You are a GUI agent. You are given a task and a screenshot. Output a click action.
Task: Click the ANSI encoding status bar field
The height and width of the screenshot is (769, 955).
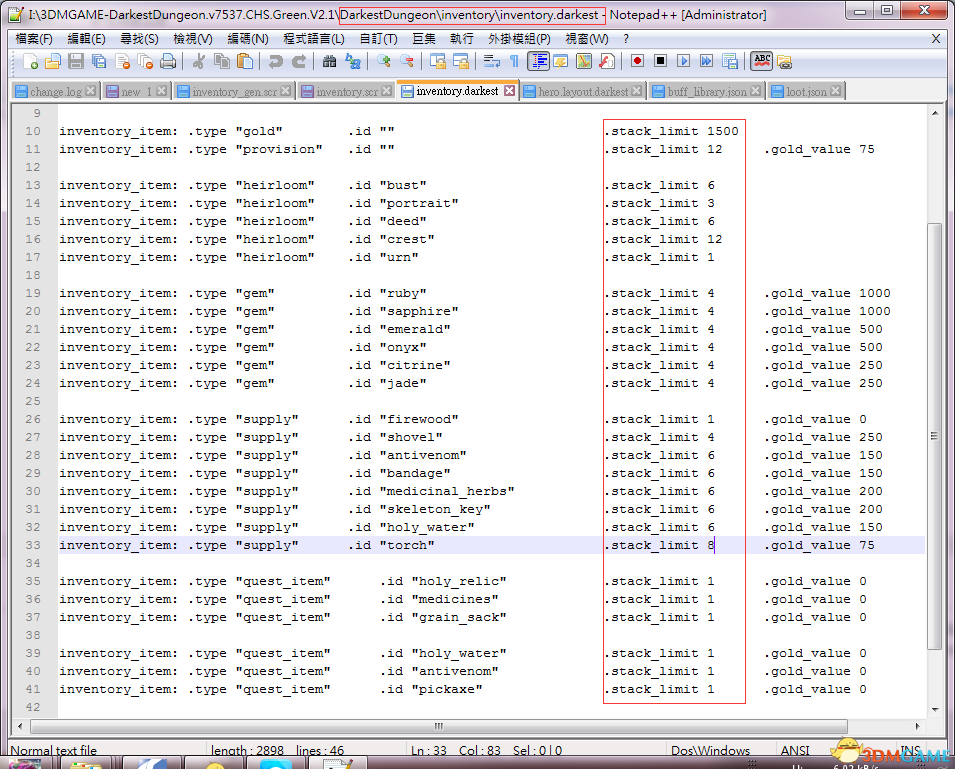click(795, 750)
